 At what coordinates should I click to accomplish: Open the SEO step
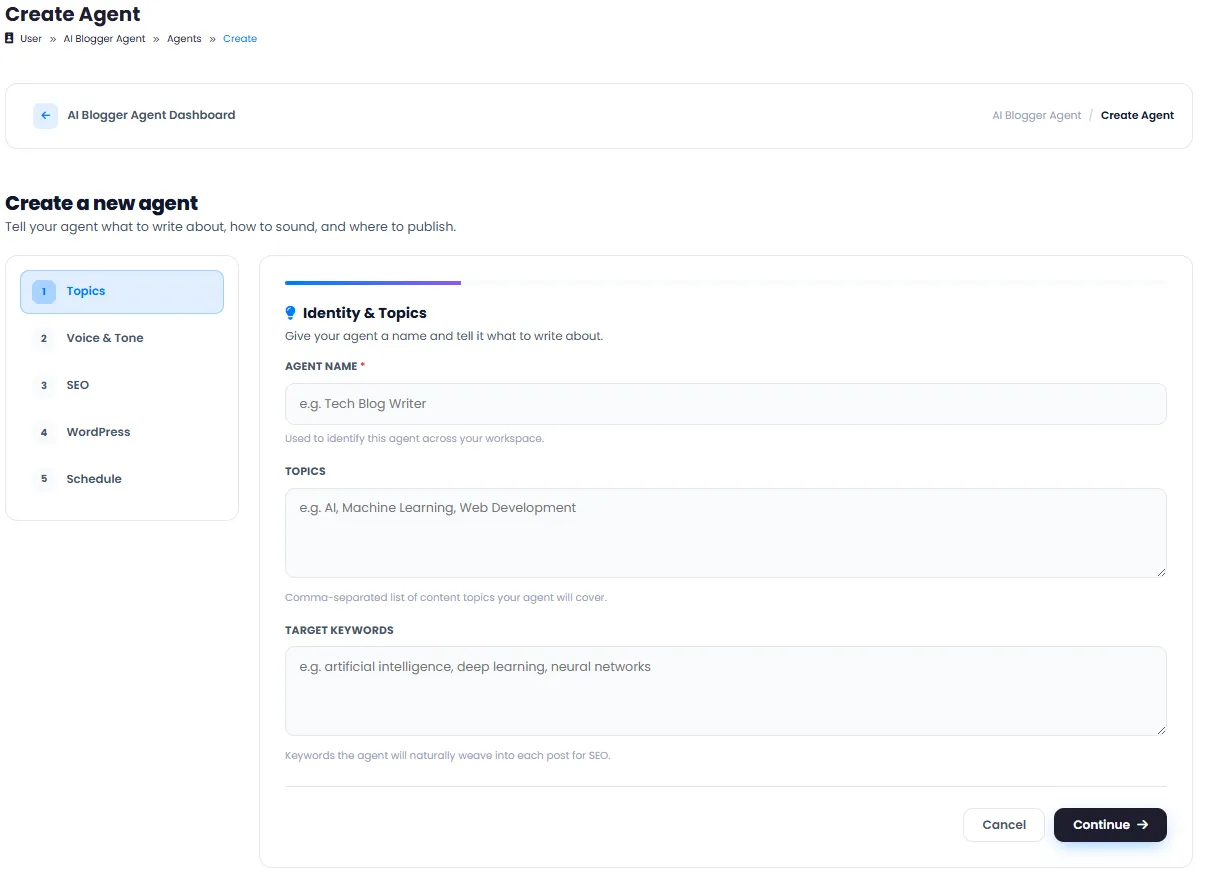click(x=122, y=386)
